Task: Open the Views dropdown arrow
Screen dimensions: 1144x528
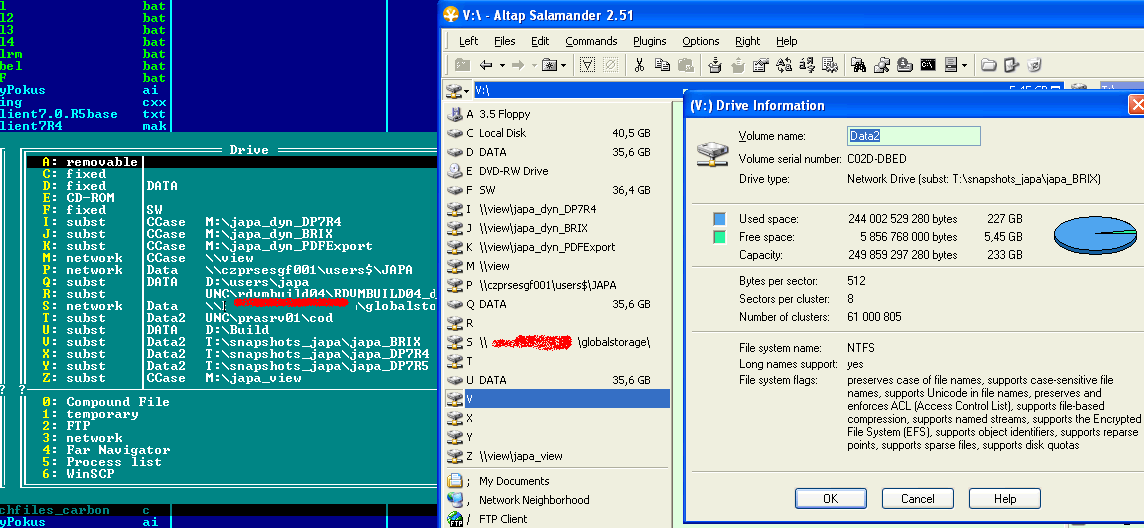Action: point(964,65)
